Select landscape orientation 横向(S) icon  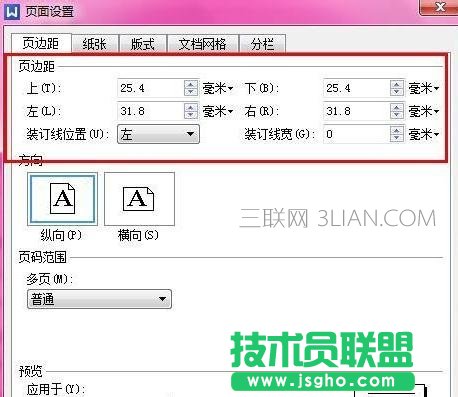pyautogui.click(x=139, y=199)
